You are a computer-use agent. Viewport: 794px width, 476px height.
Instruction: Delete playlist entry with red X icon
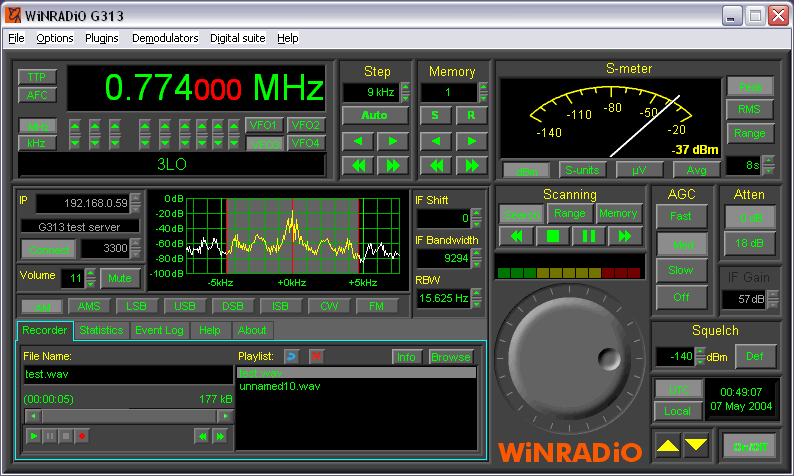pyautogui.click(x=316, y=356)
